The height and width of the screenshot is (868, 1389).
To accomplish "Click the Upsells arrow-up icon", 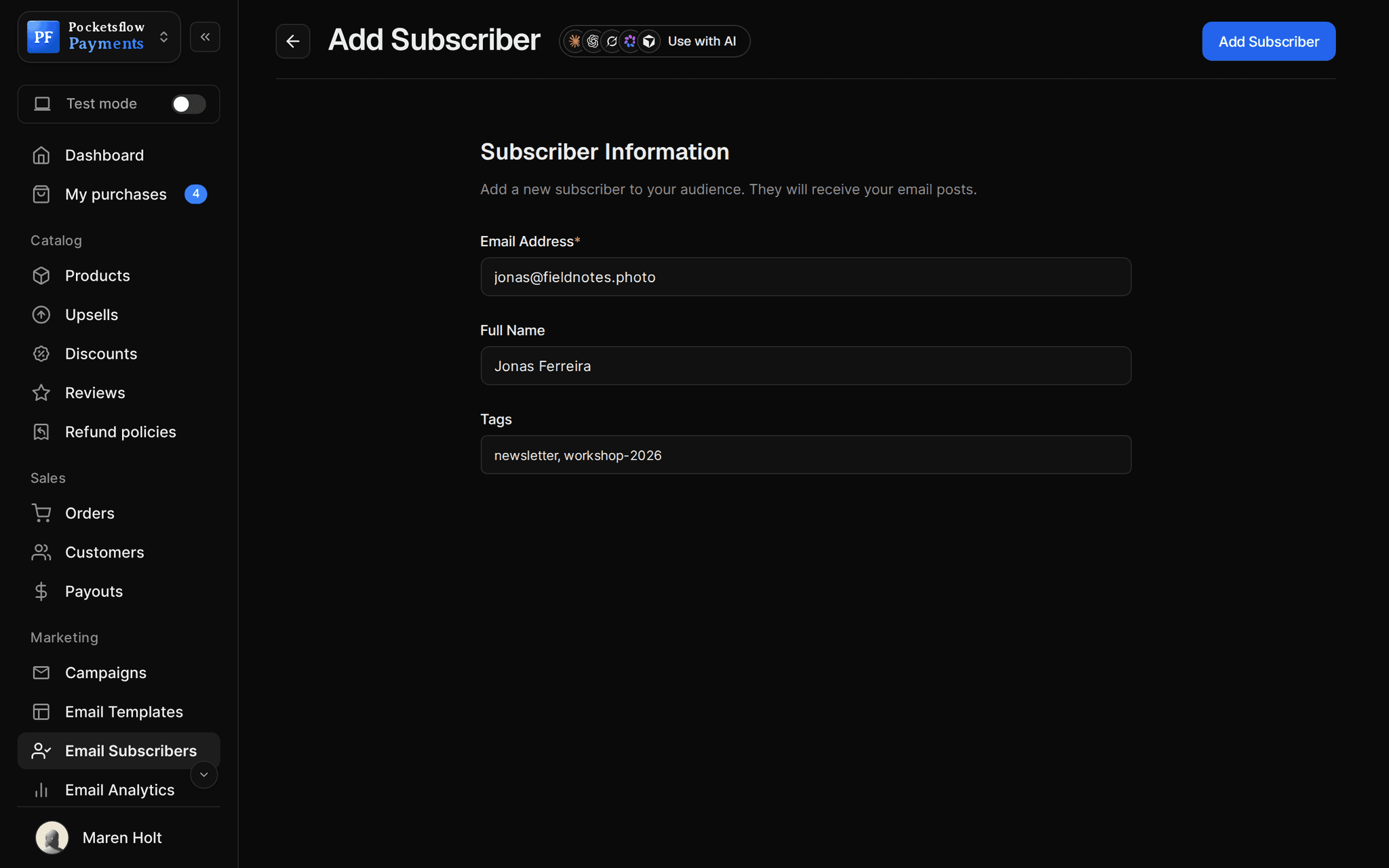I will [41, 315].
